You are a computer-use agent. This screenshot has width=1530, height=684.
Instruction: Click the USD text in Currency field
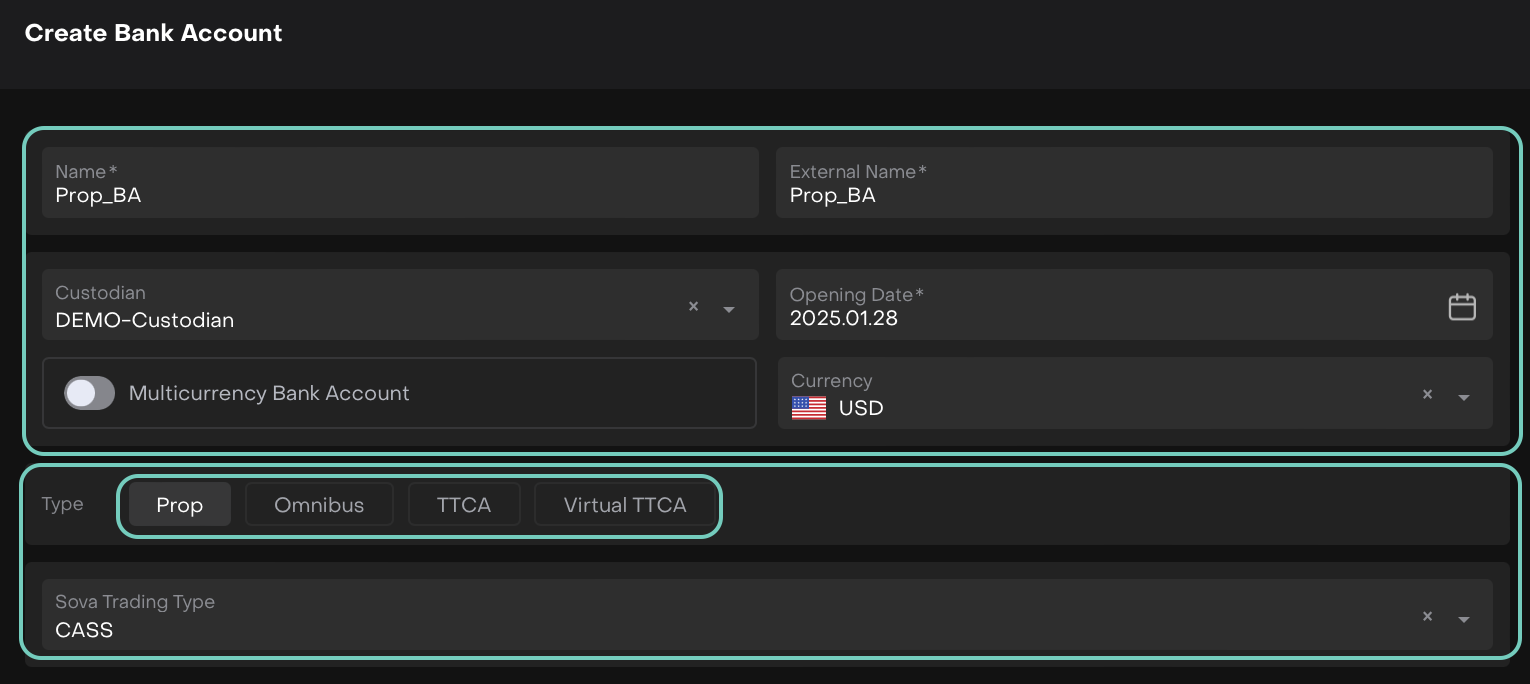pyautogui.click(x=861, y=408)
